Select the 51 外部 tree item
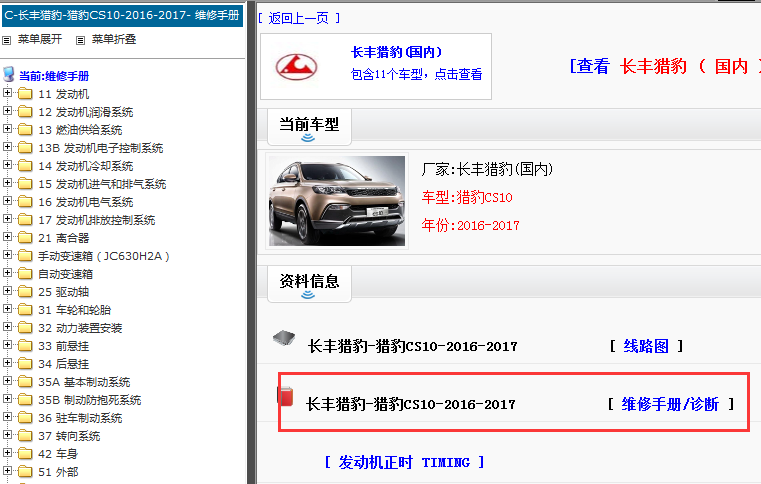The width and height of the screenshot is (761, 484). (58, 471)
